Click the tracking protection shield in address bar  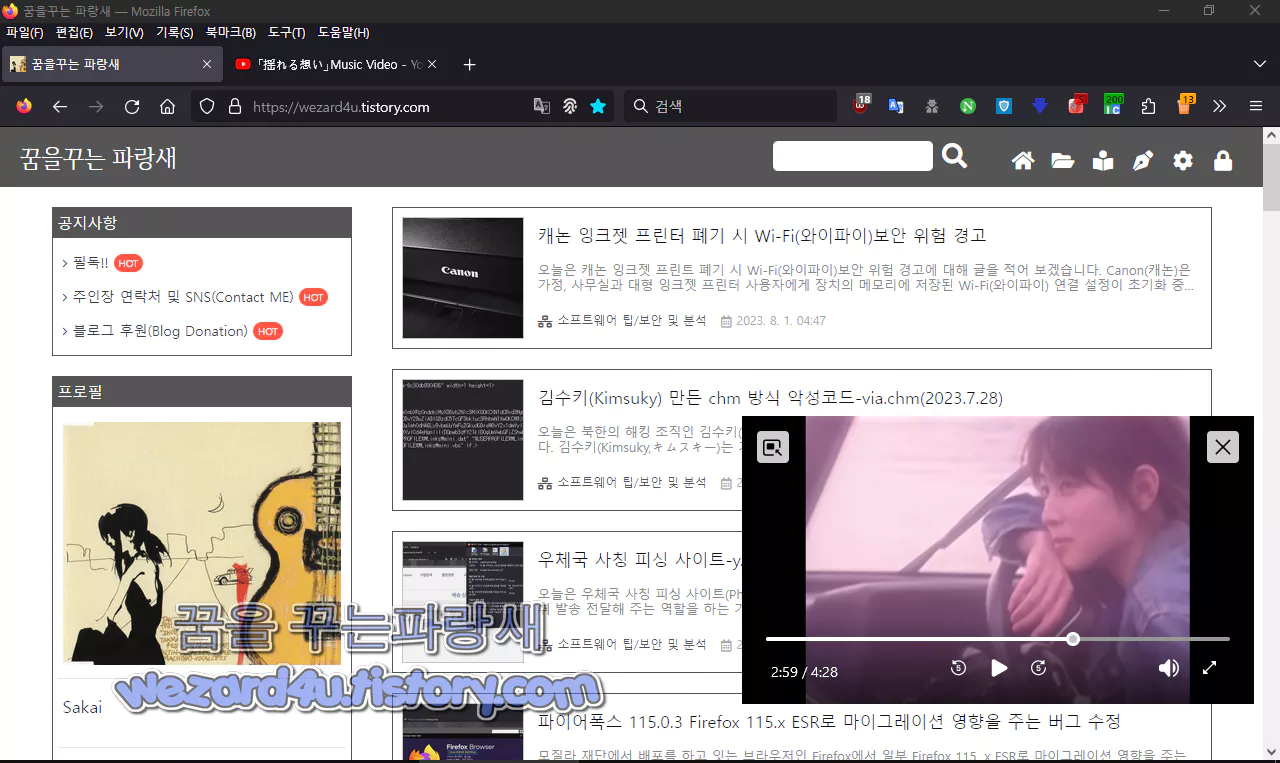pyautogui.click(x=207, y=106)
